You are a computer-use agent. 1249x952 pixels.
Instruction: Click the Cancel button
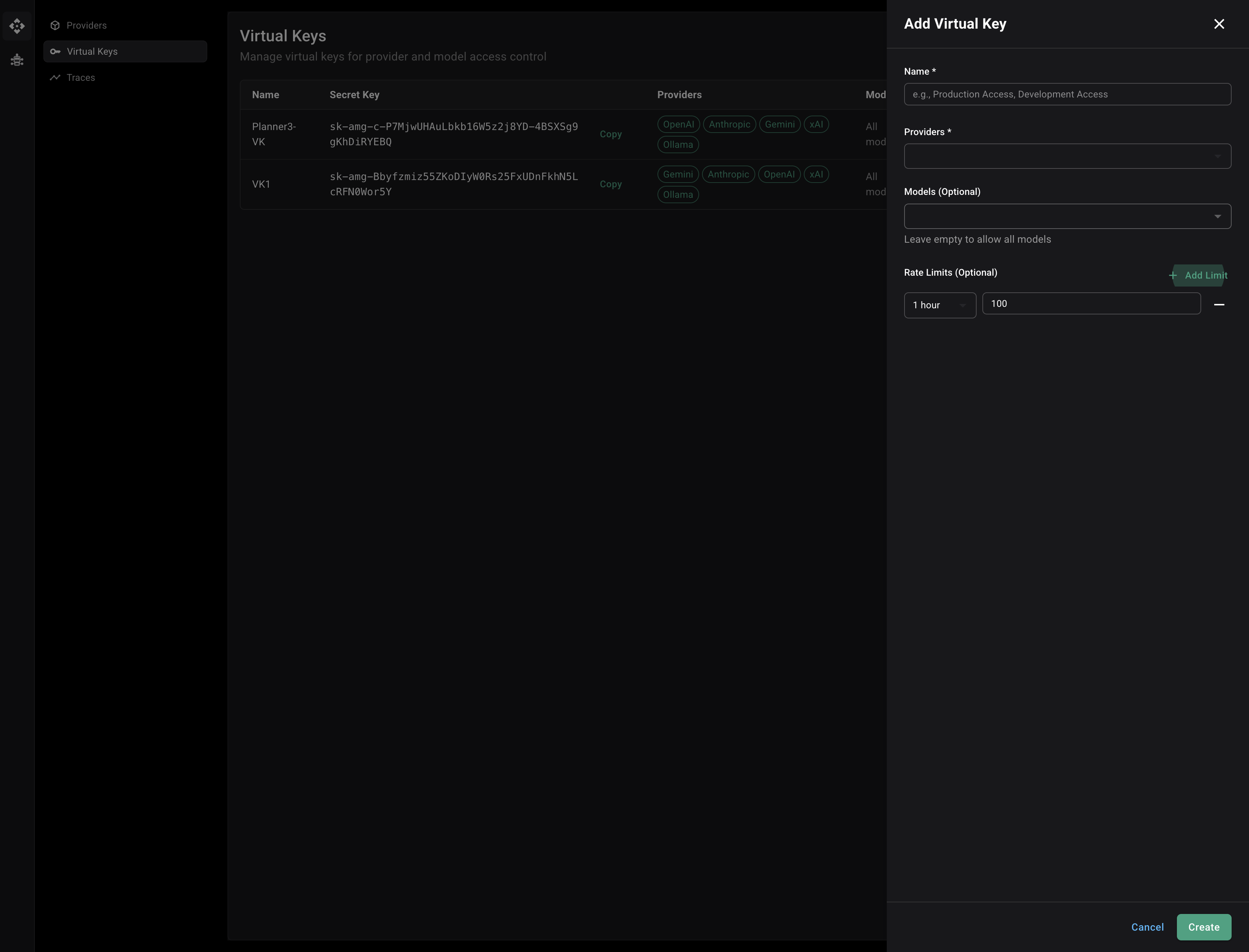click(x=1148, y=927)
